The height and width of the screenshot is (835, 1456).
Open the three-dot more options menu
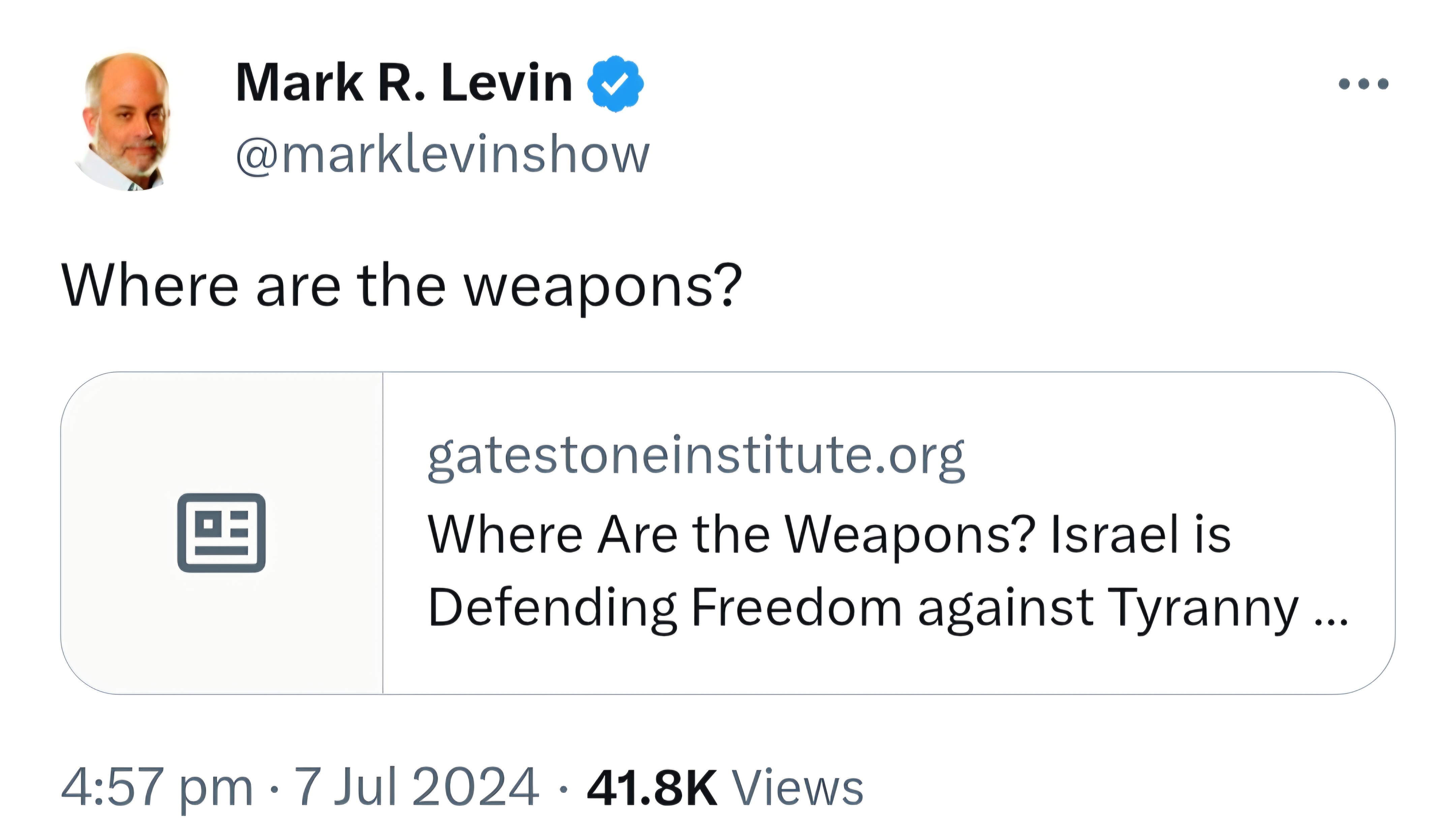click(1363, 84)
